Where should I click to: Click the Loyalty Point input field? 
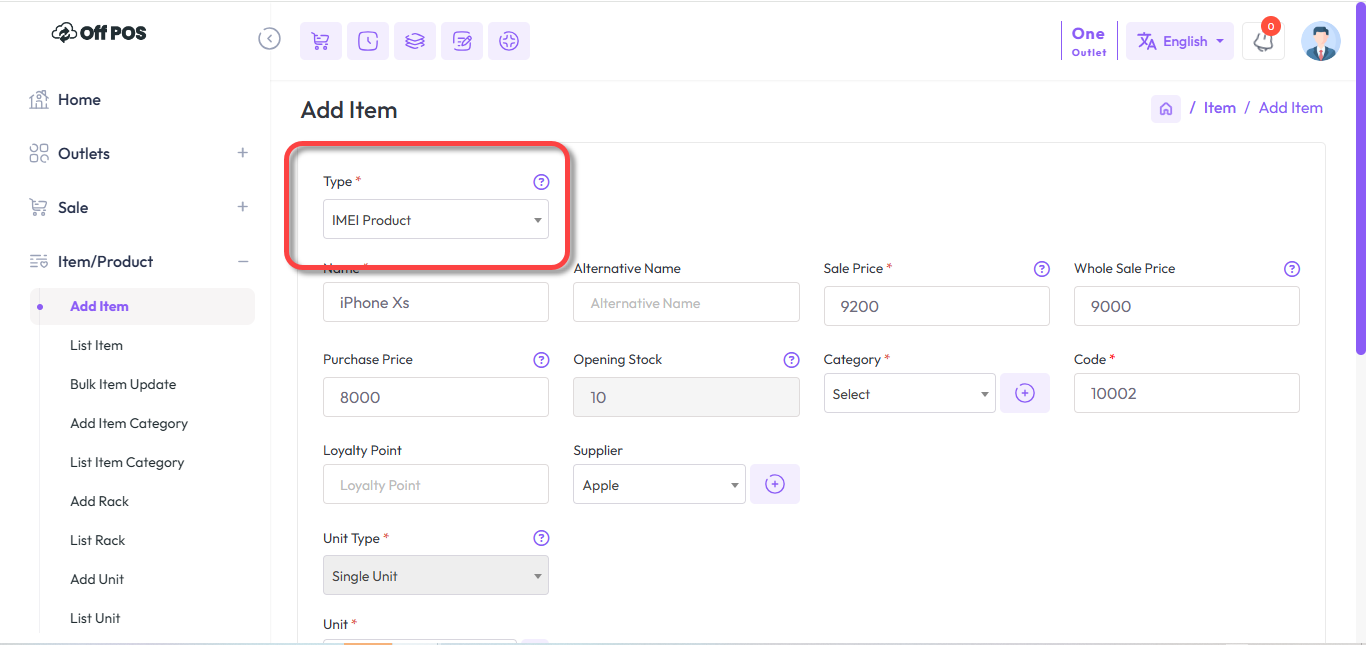(435, 485)
